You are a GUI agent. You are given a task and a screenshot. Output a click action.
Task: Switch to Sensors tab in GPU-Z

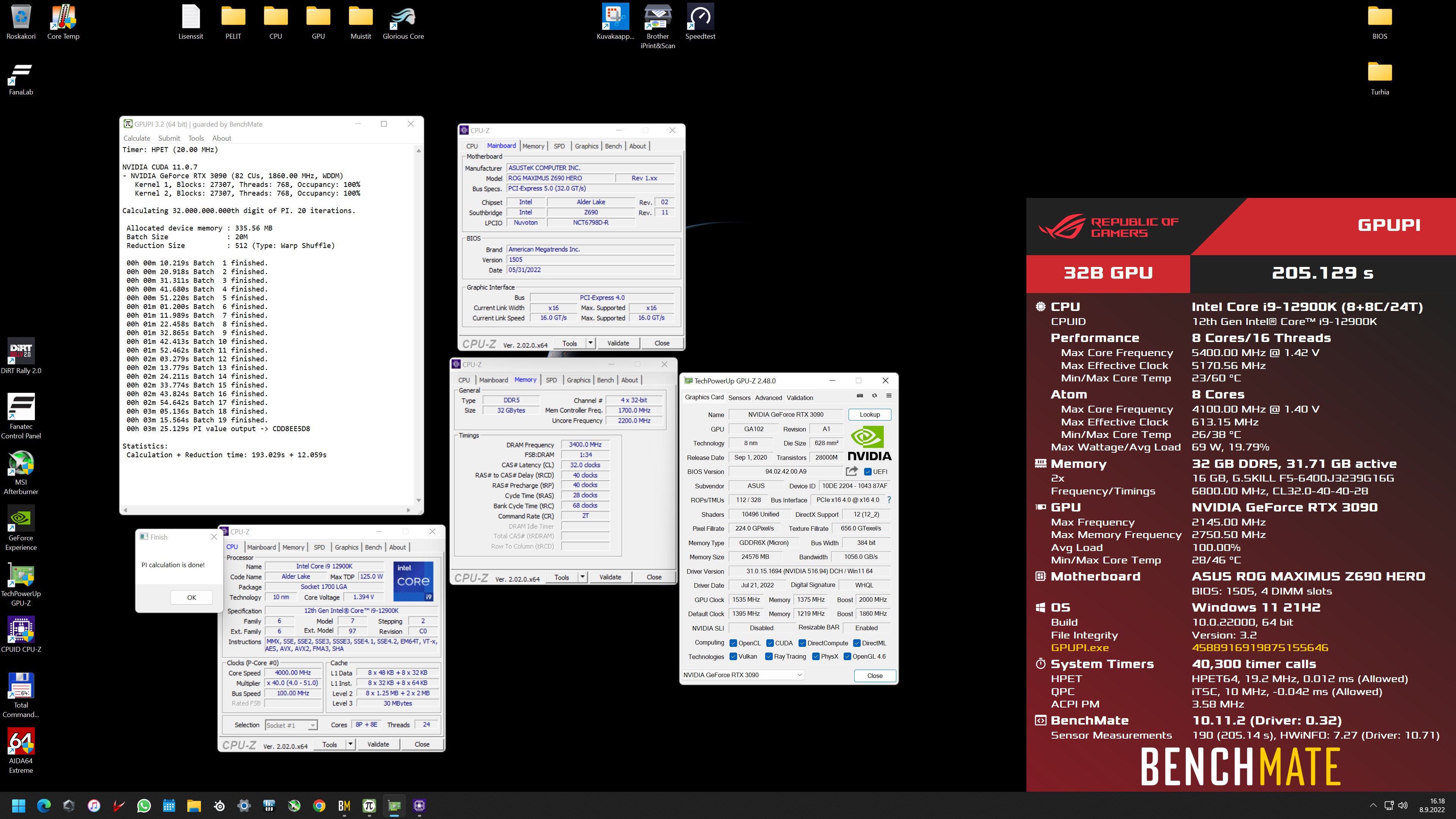739,397
